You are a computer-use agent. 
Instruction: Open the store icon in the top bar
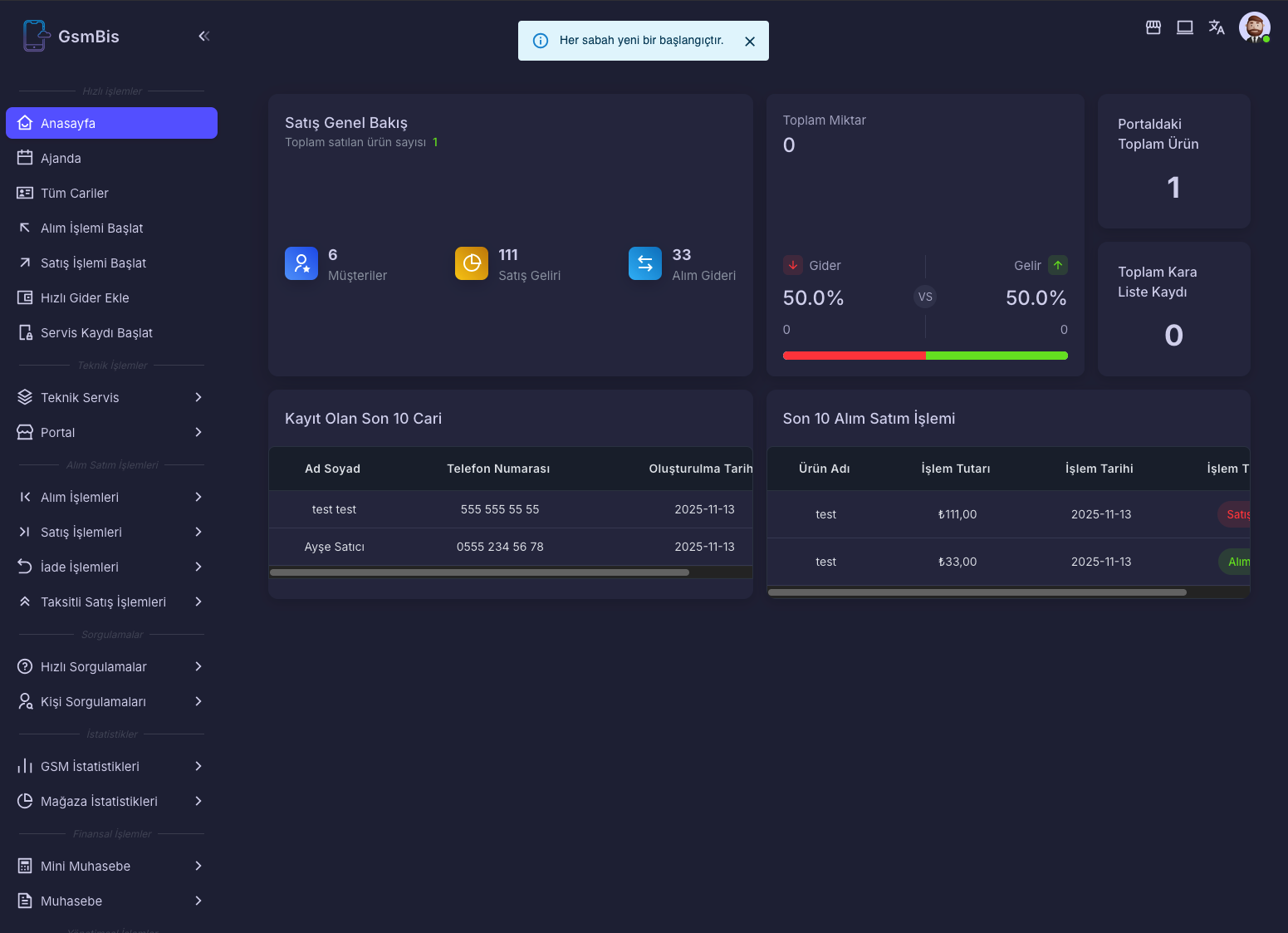coord(1153,27)
